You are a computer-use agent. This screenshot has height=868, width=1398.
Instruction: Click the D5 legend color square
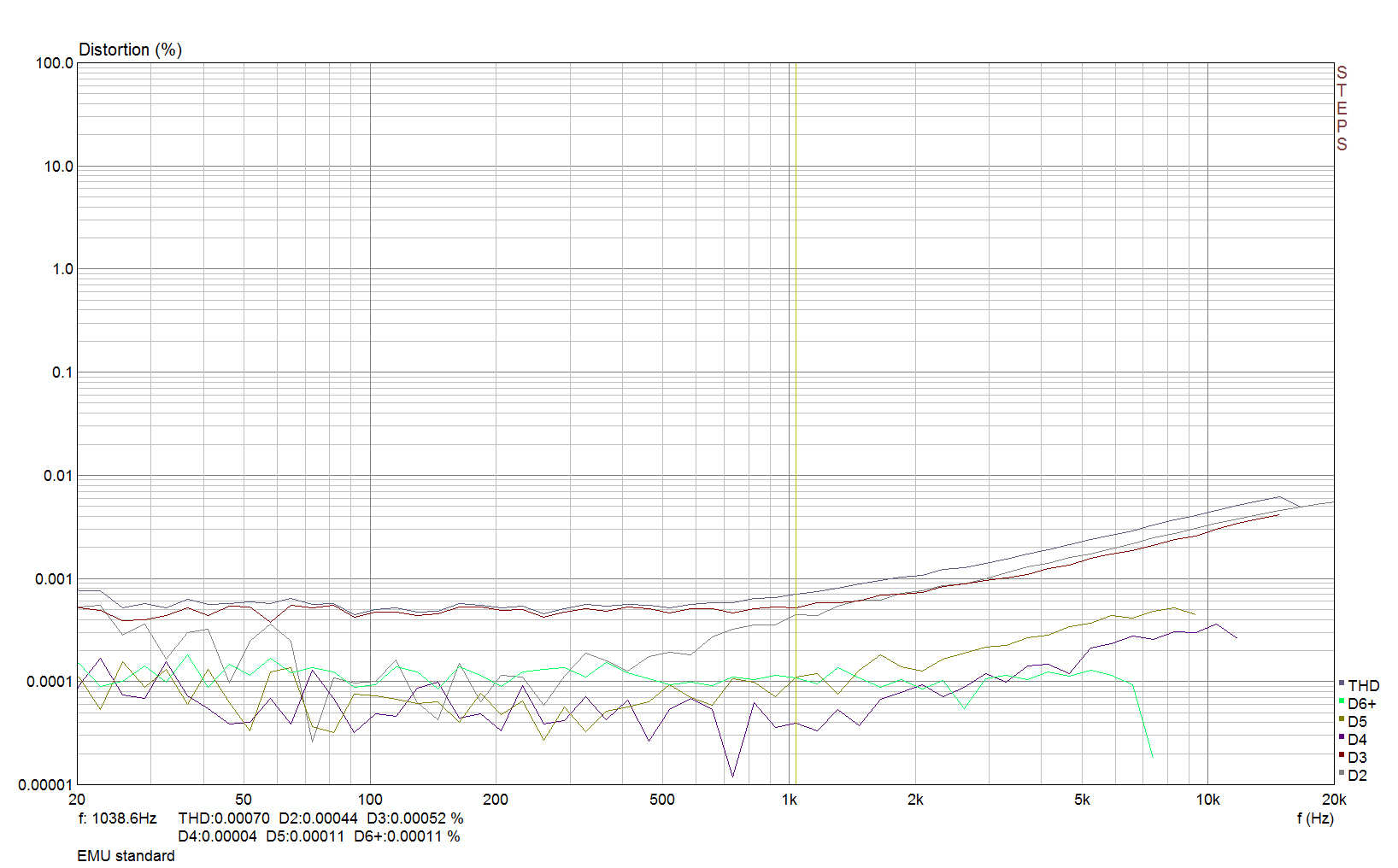[x=1342, y=719]
